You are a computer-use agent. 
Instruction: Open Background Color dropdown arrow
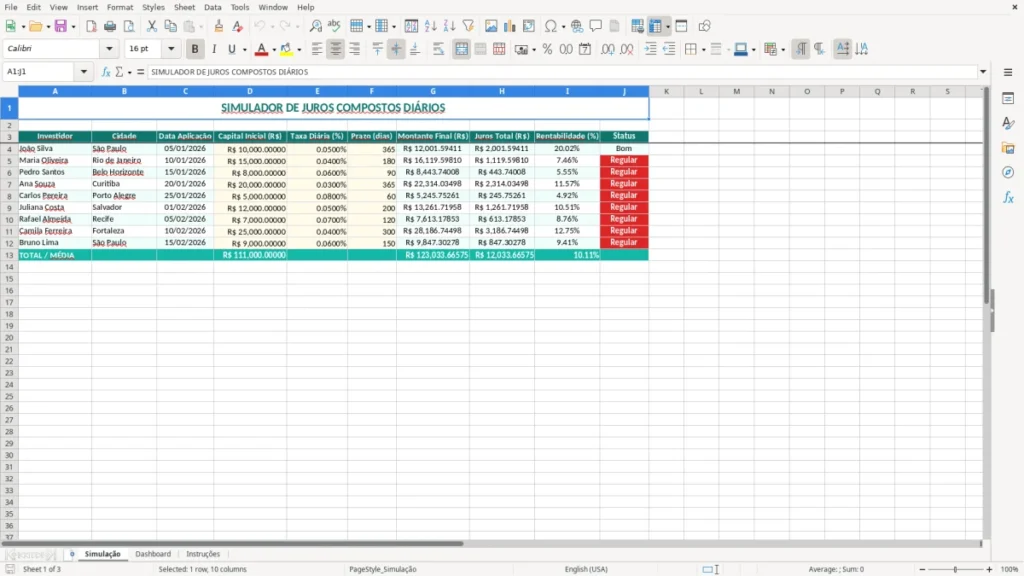click(x=299, y=50)
